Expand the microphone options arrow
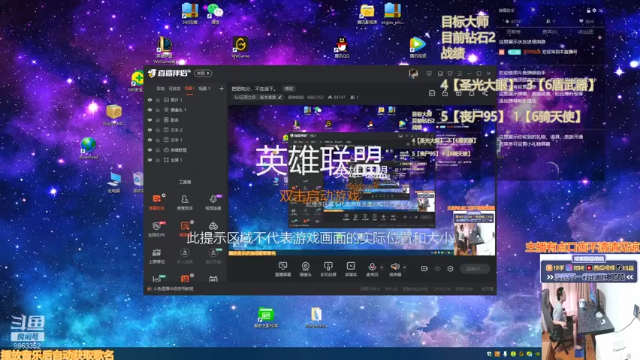 pos(382,268)
